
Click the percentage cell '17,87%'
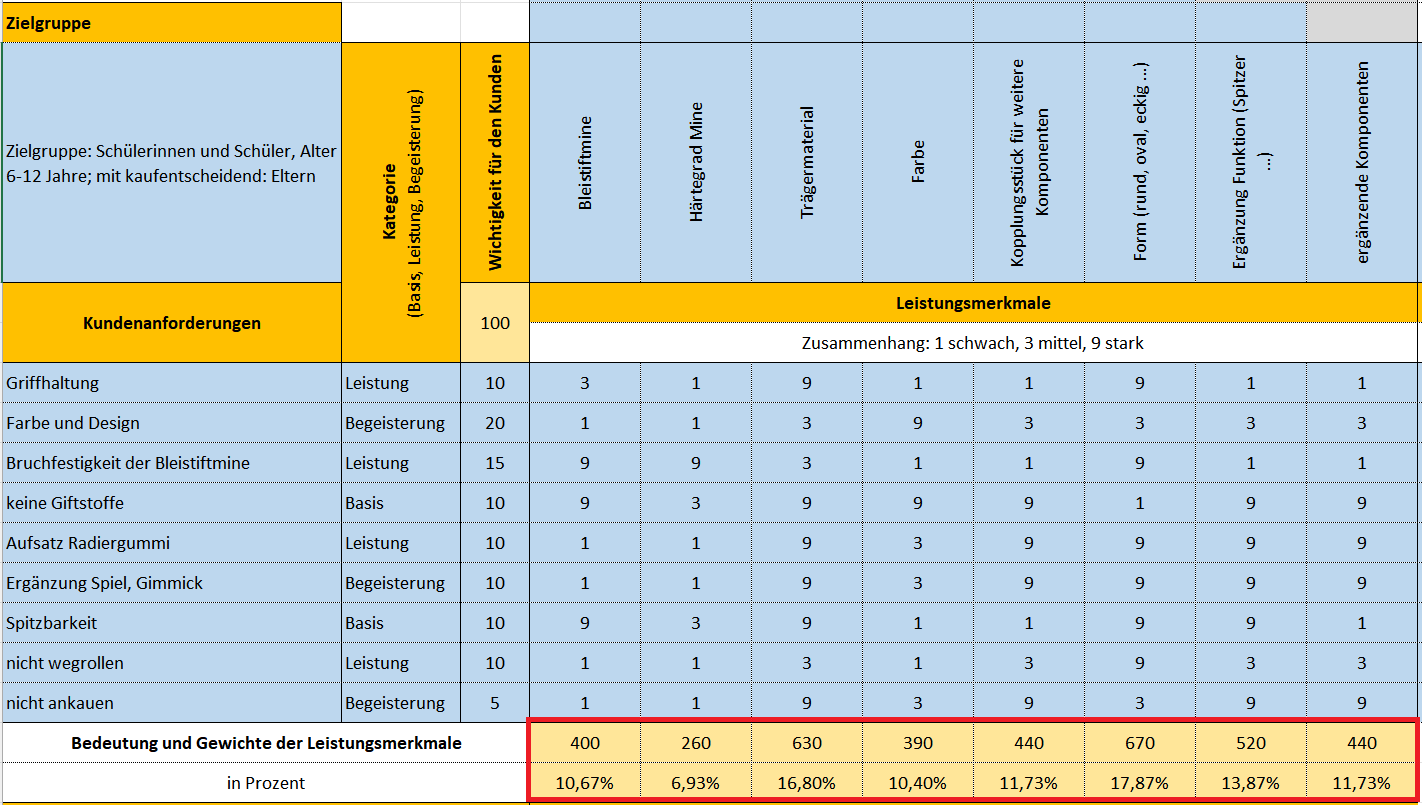pyautogui.click(x=1140, y=783)
